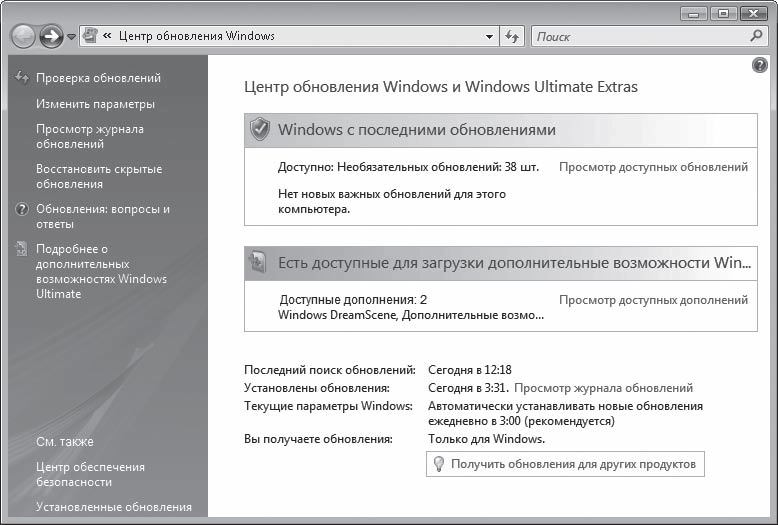Viewport: 778px width, 525px height.
Task: Open 'Установленные обновления' link at bottom
Action: tap(113, 507)
